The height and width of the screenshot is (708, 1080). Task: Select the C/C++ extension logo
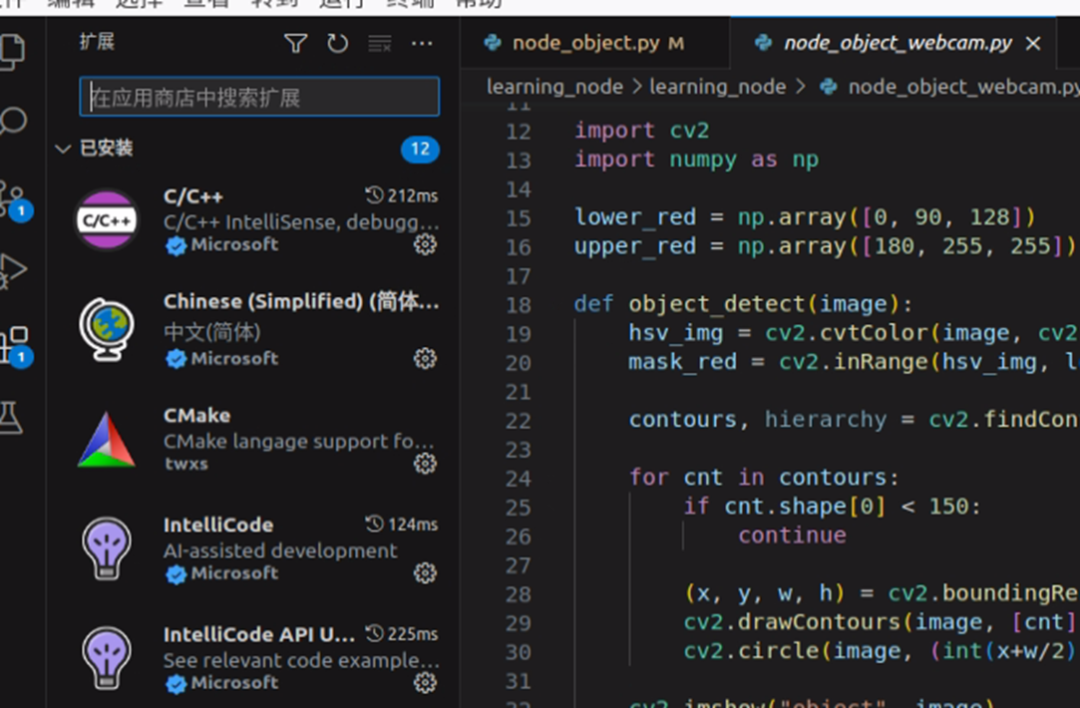[x=106, y=220]
